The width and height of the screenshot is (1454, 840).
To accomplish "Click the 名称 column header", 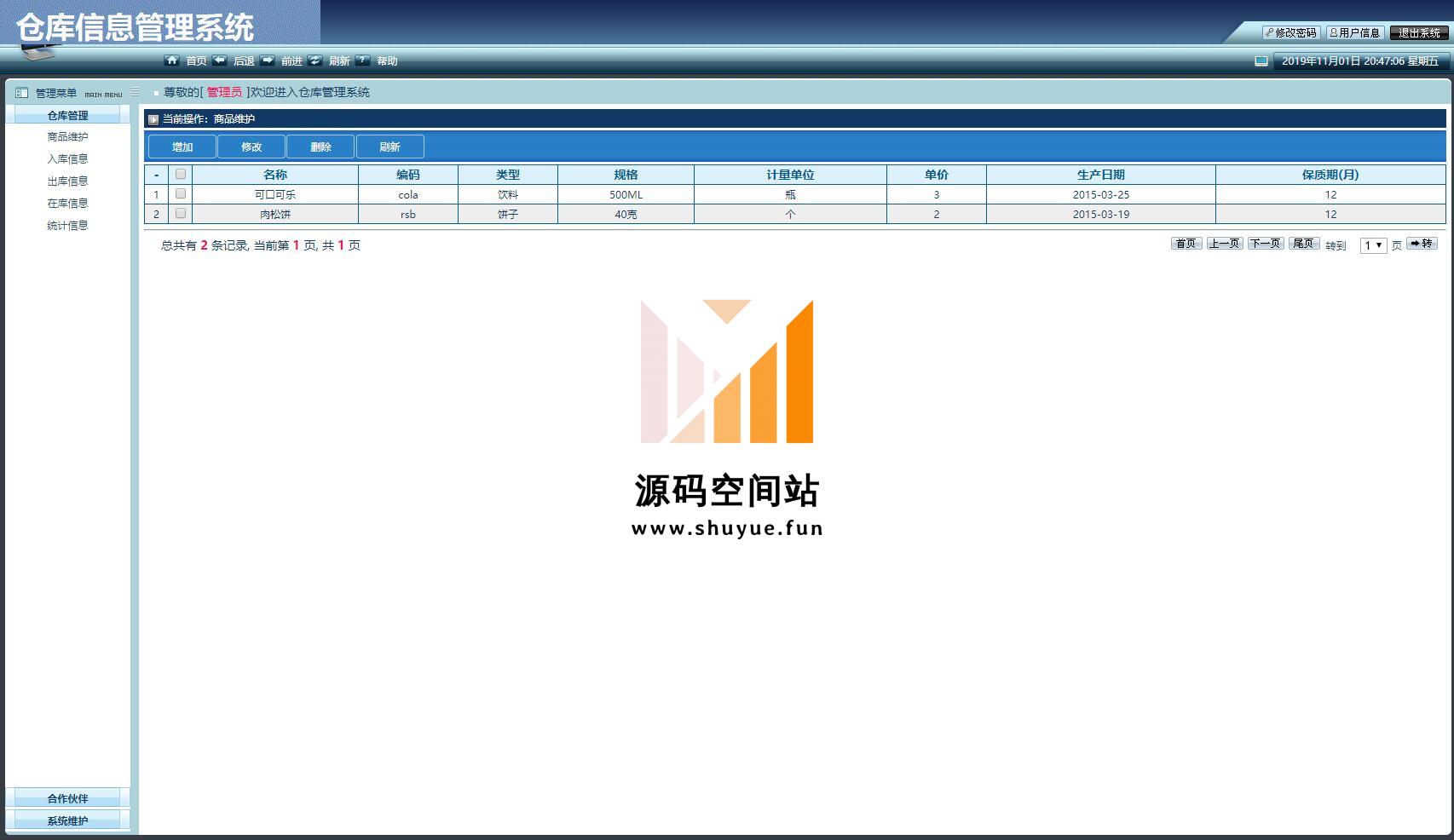I will (x=275, y=175).
